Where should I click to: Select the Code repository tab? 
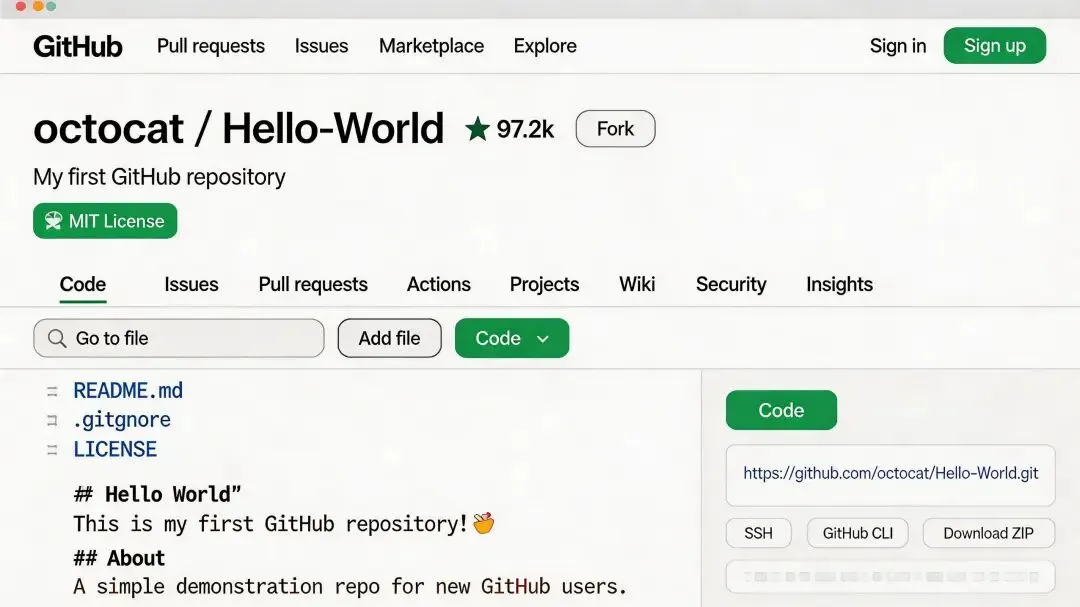click(83, 285)
